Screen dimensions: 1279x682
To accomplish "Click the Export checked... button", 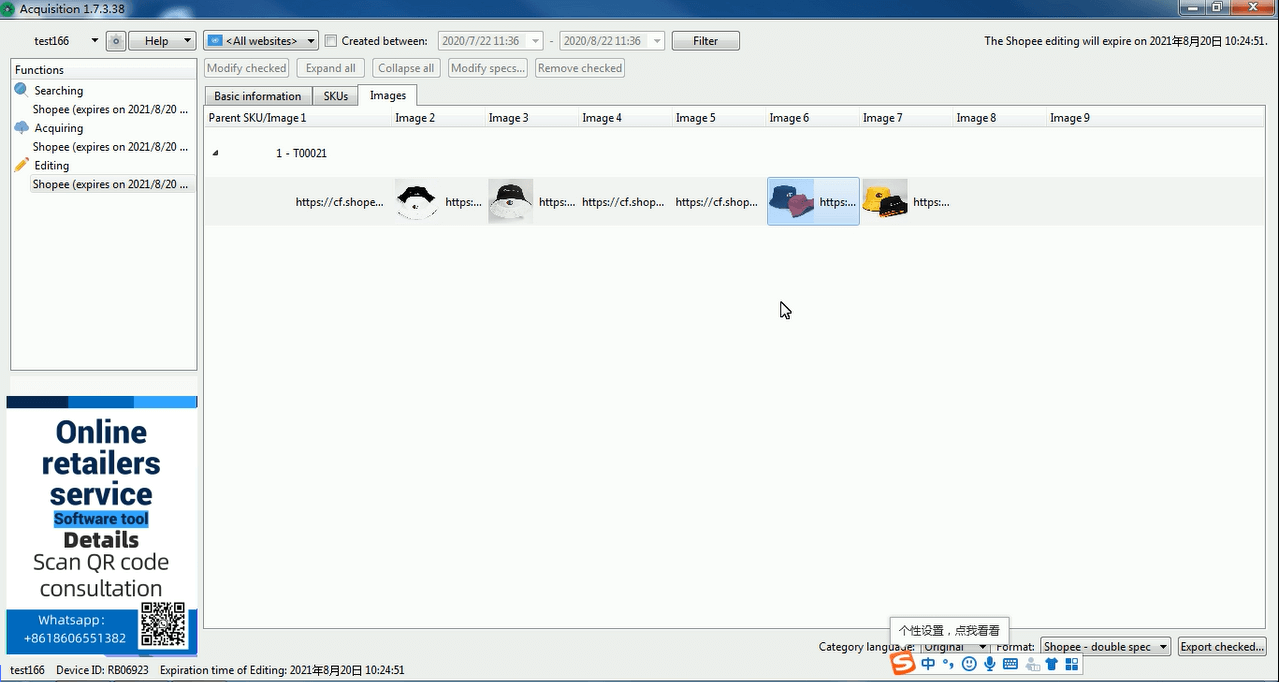I will tap(1222, 647).
